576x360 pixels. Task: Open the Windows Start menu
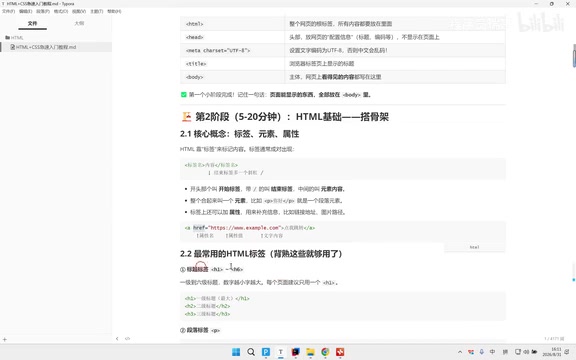236,352
